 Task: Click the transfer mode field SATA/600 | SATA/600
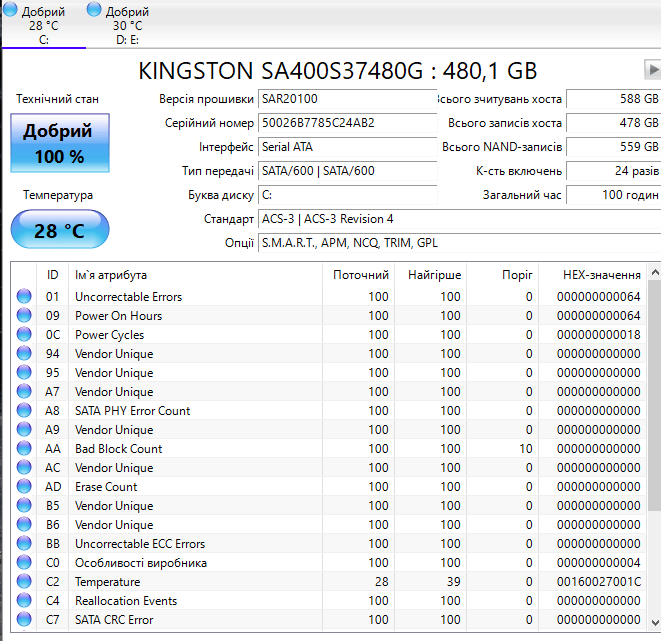tap(347, 171)
